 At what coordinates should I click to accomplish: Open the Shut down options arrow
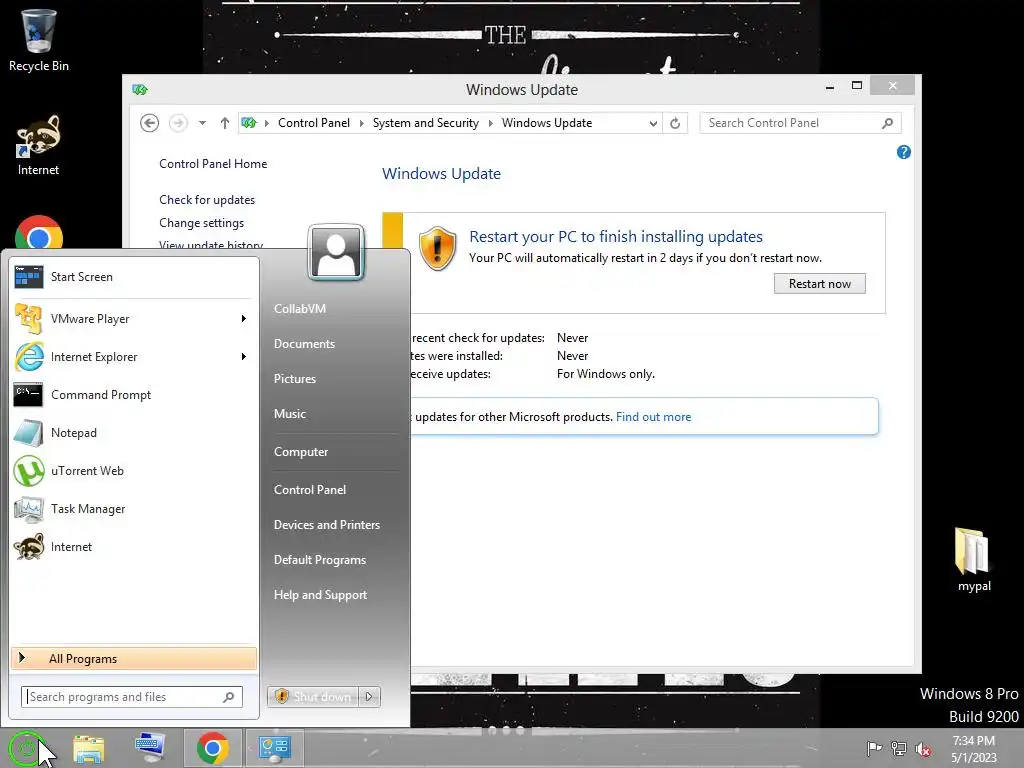(x=369, y=697)
